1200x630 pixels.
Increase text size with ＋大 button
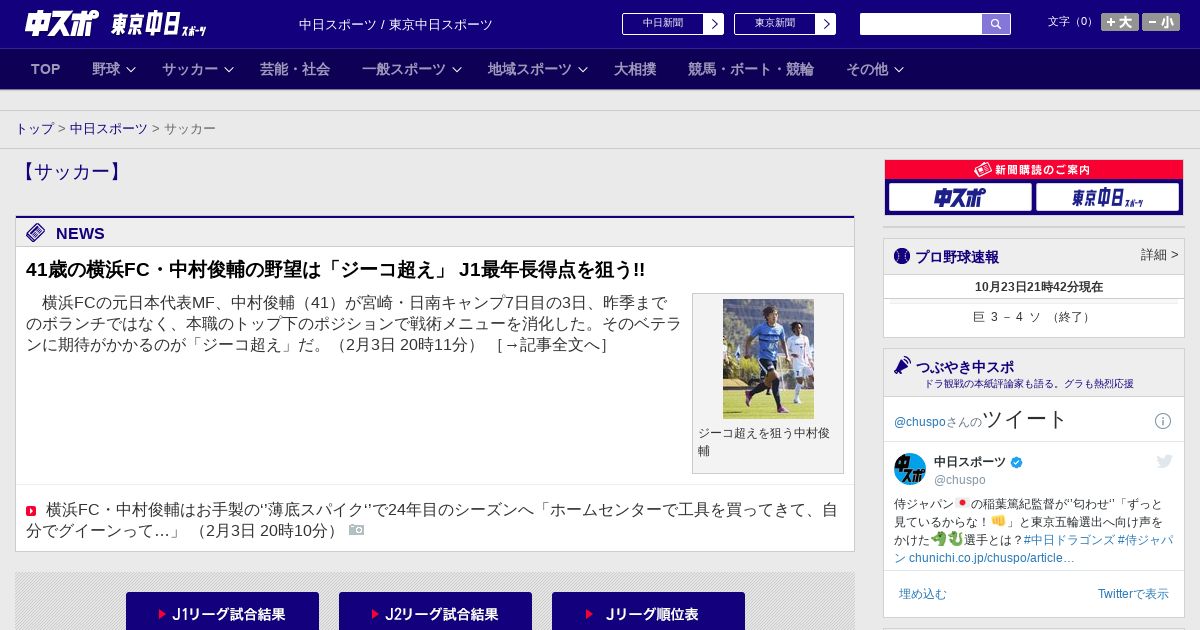point(1120,22)
